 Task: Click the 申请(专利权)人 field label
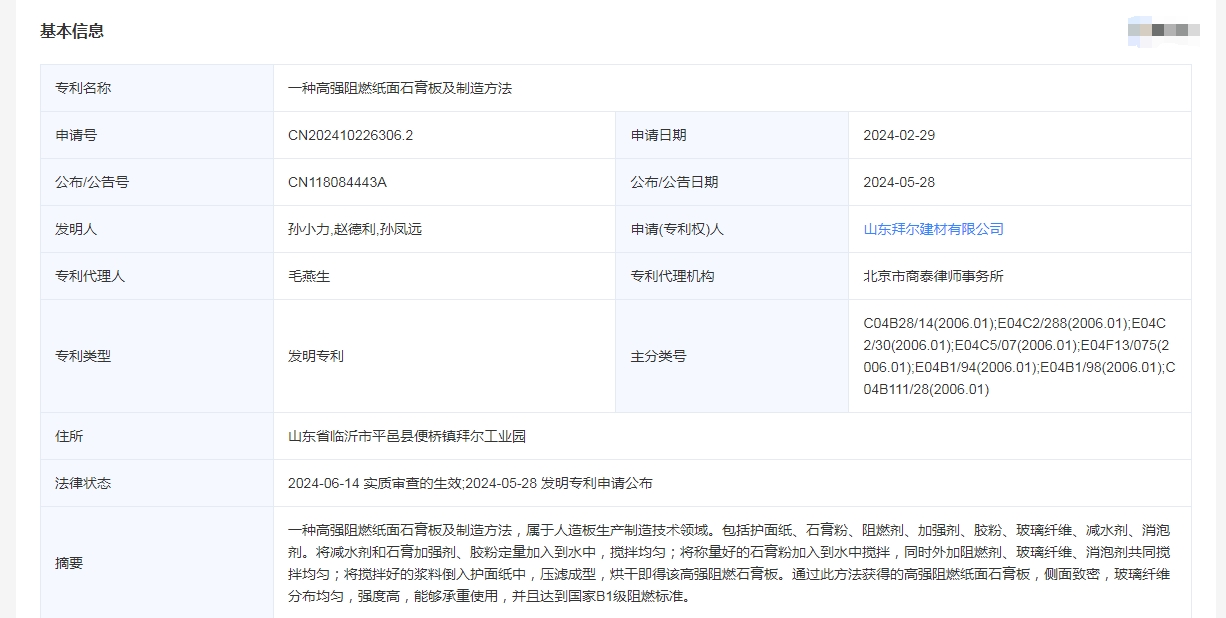click(677, 229)
